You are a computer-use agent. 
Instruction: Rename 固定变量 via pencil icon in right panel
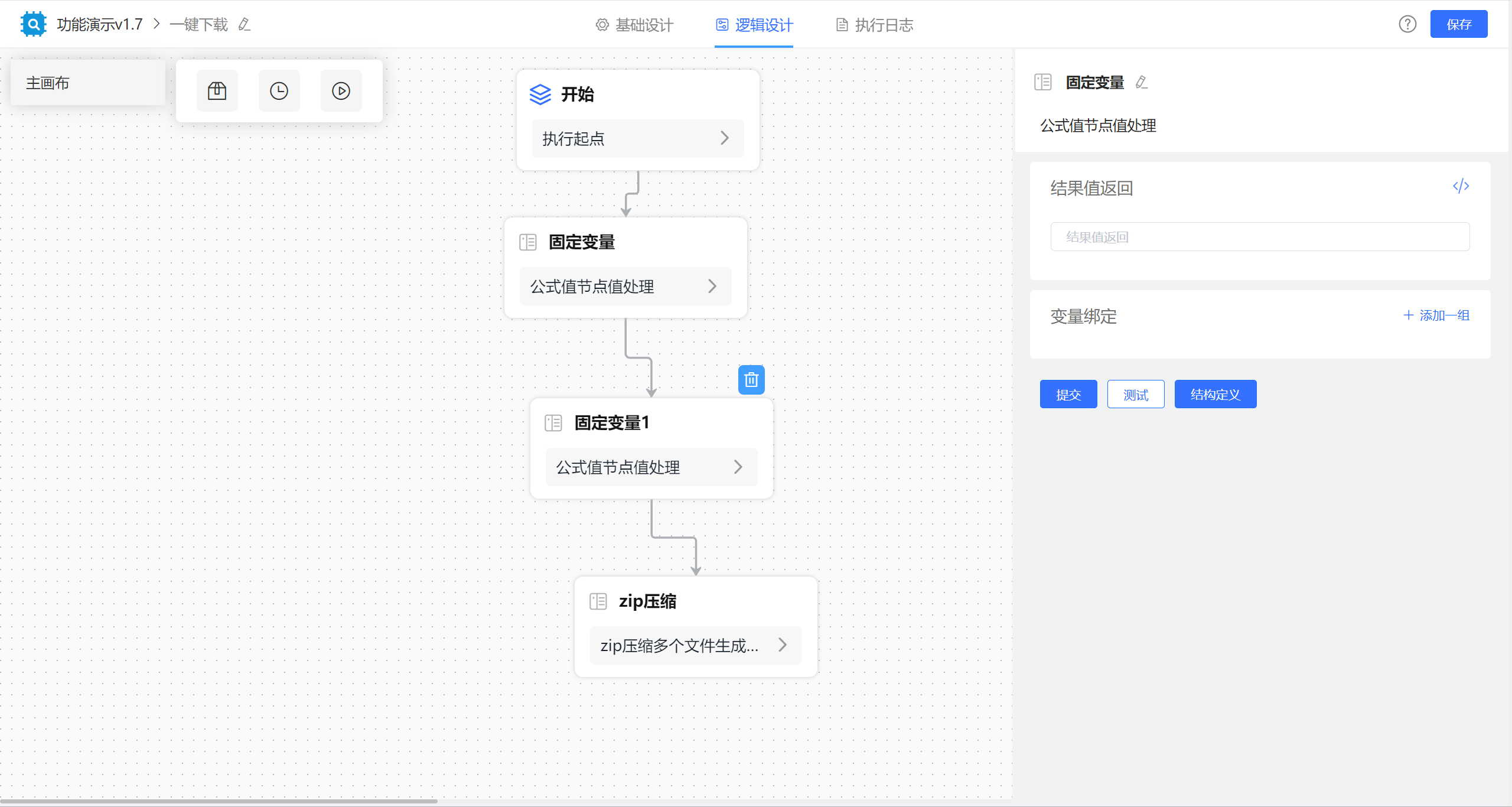pos(1141,83)
